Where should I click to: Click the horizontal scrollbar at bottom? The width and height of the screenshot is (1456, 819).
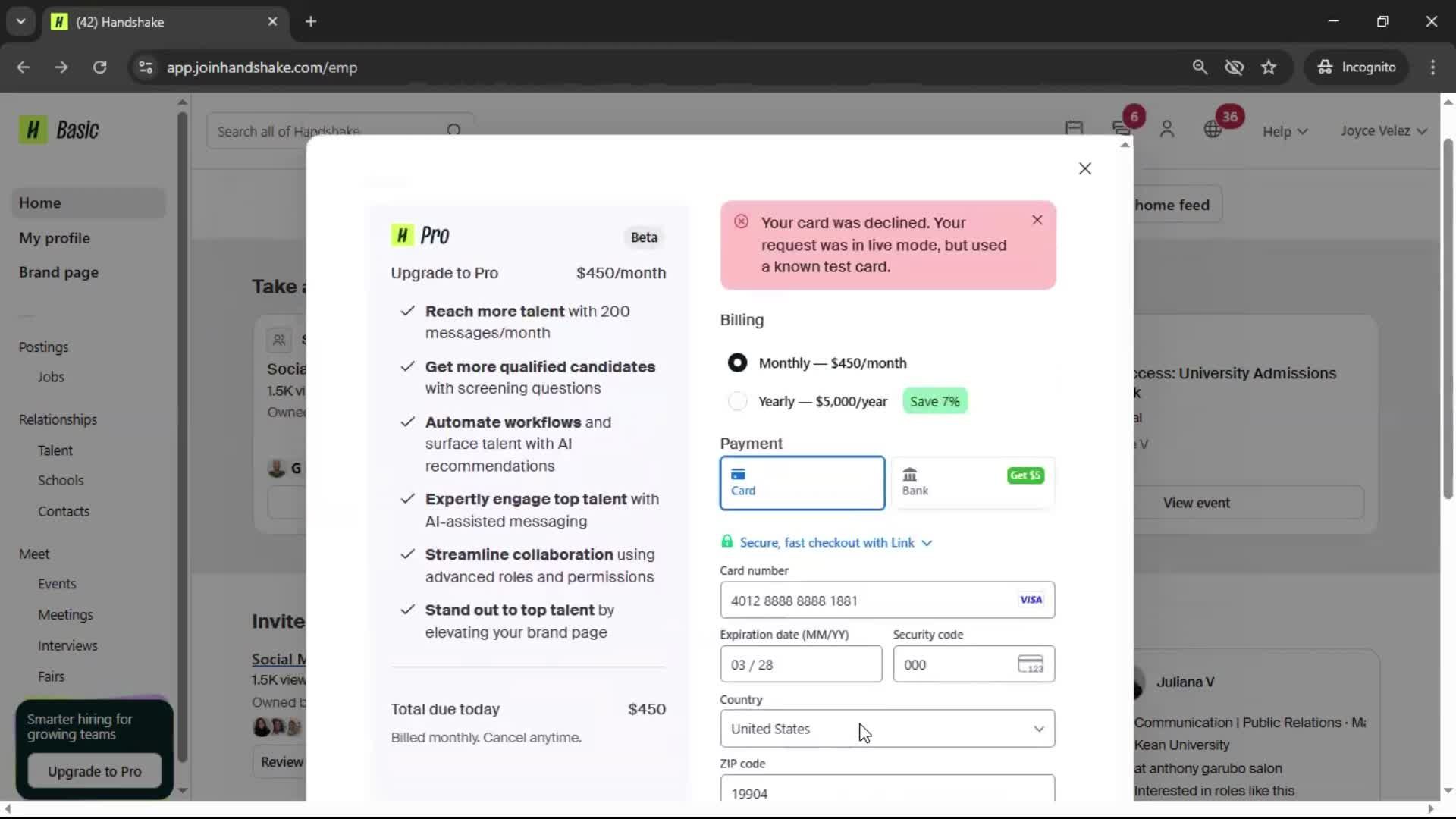[x=719, y=808]
